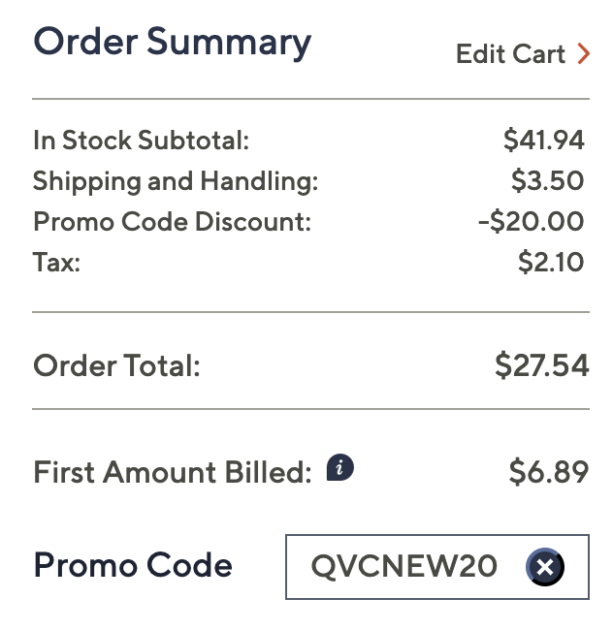Show info for First Amount Billed

point(341,467)
